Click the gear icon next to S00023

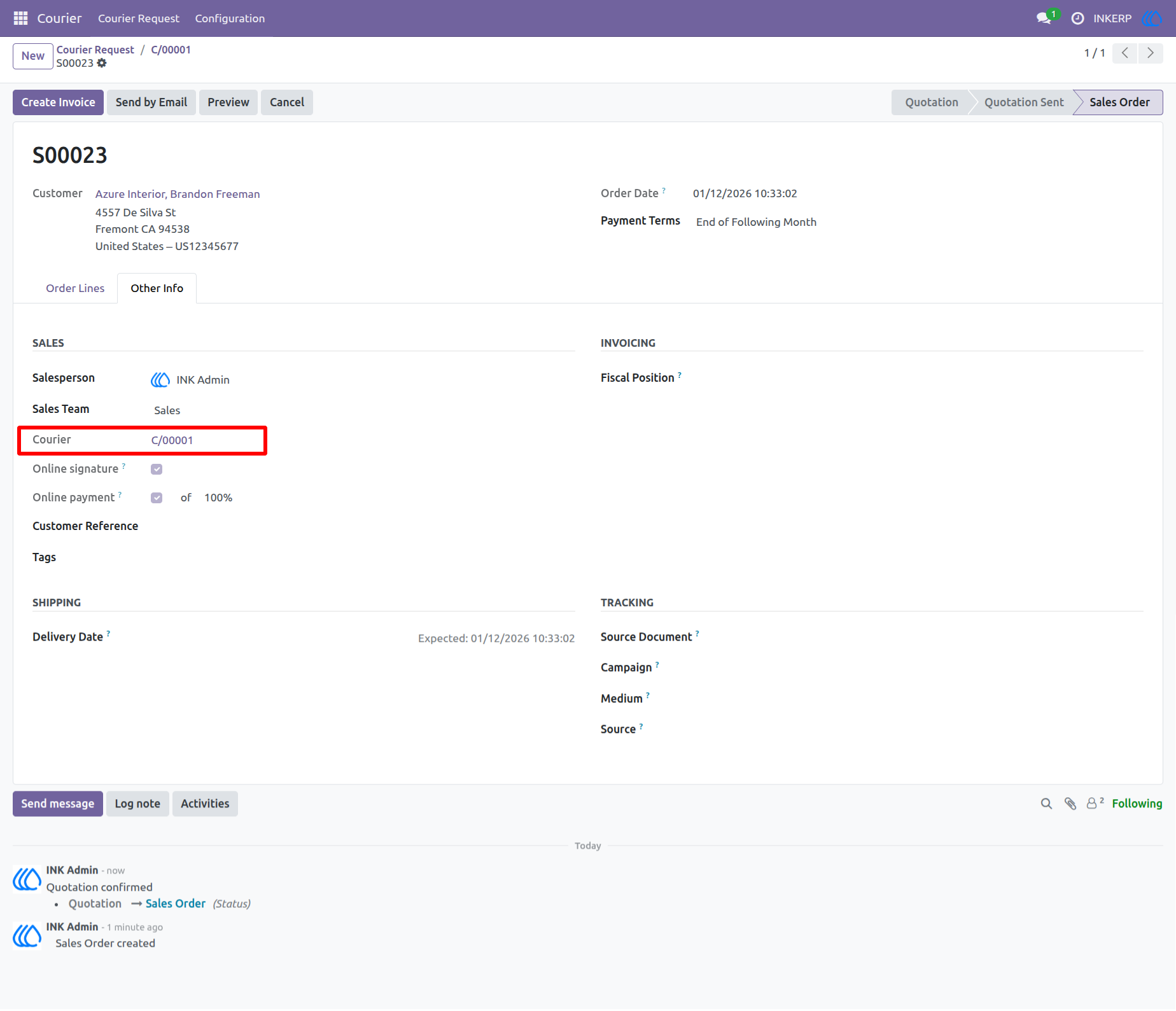[x=102, y=63]
